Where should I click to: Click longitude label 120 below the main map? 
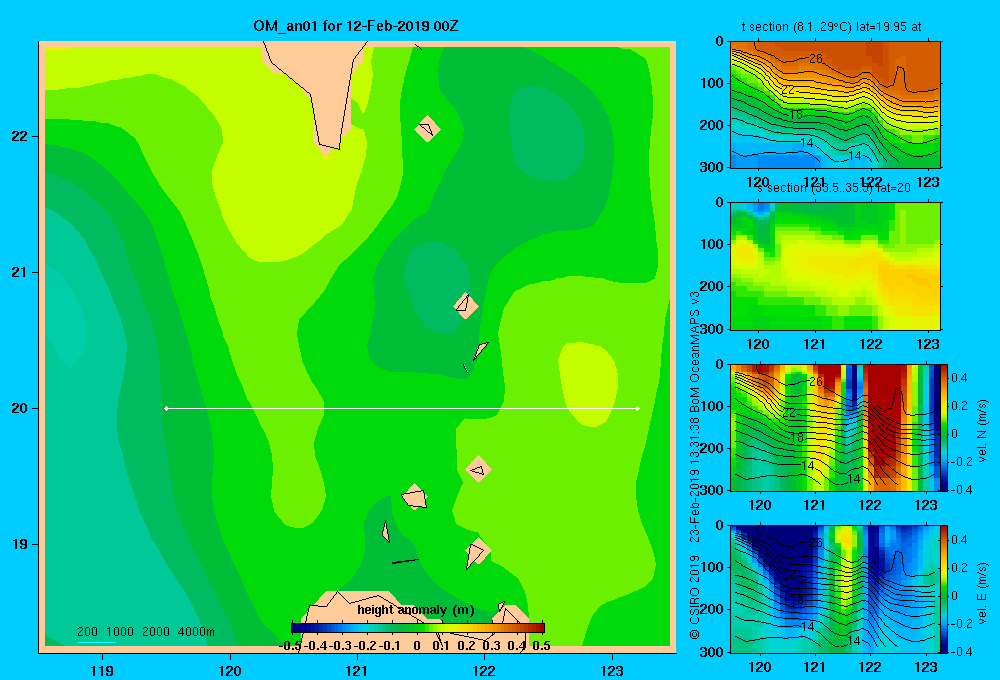coord(230,670)
